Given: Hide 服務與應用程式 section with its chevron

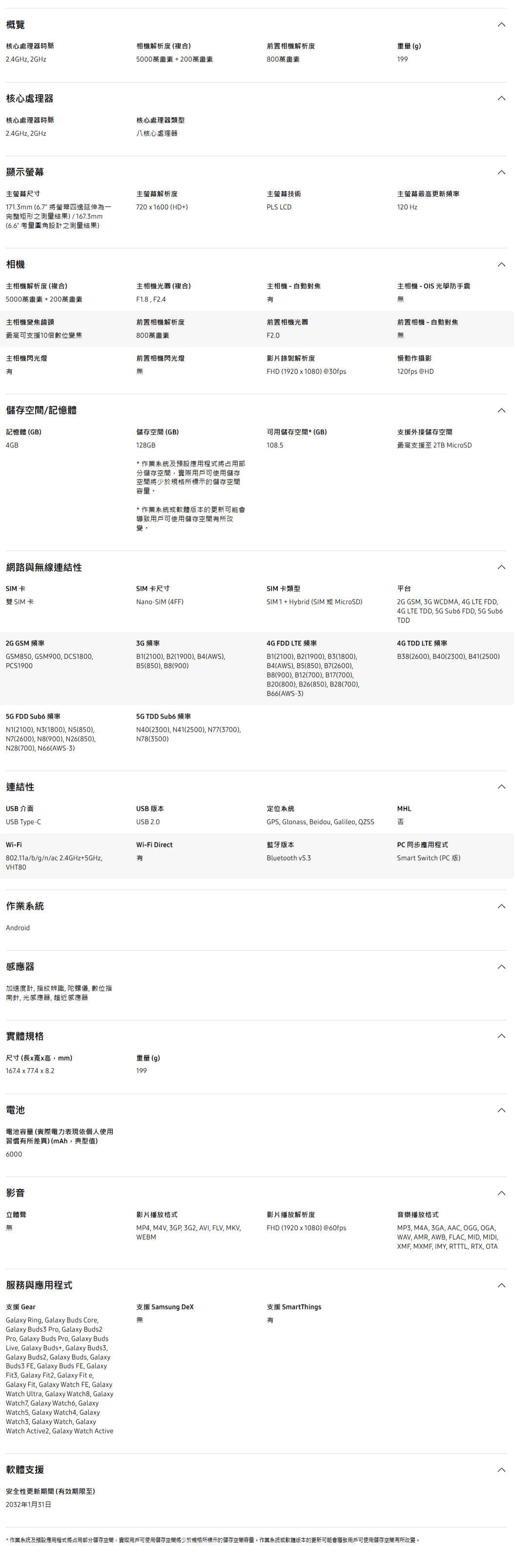Looking at the screenshot, I should point(501,1285).
